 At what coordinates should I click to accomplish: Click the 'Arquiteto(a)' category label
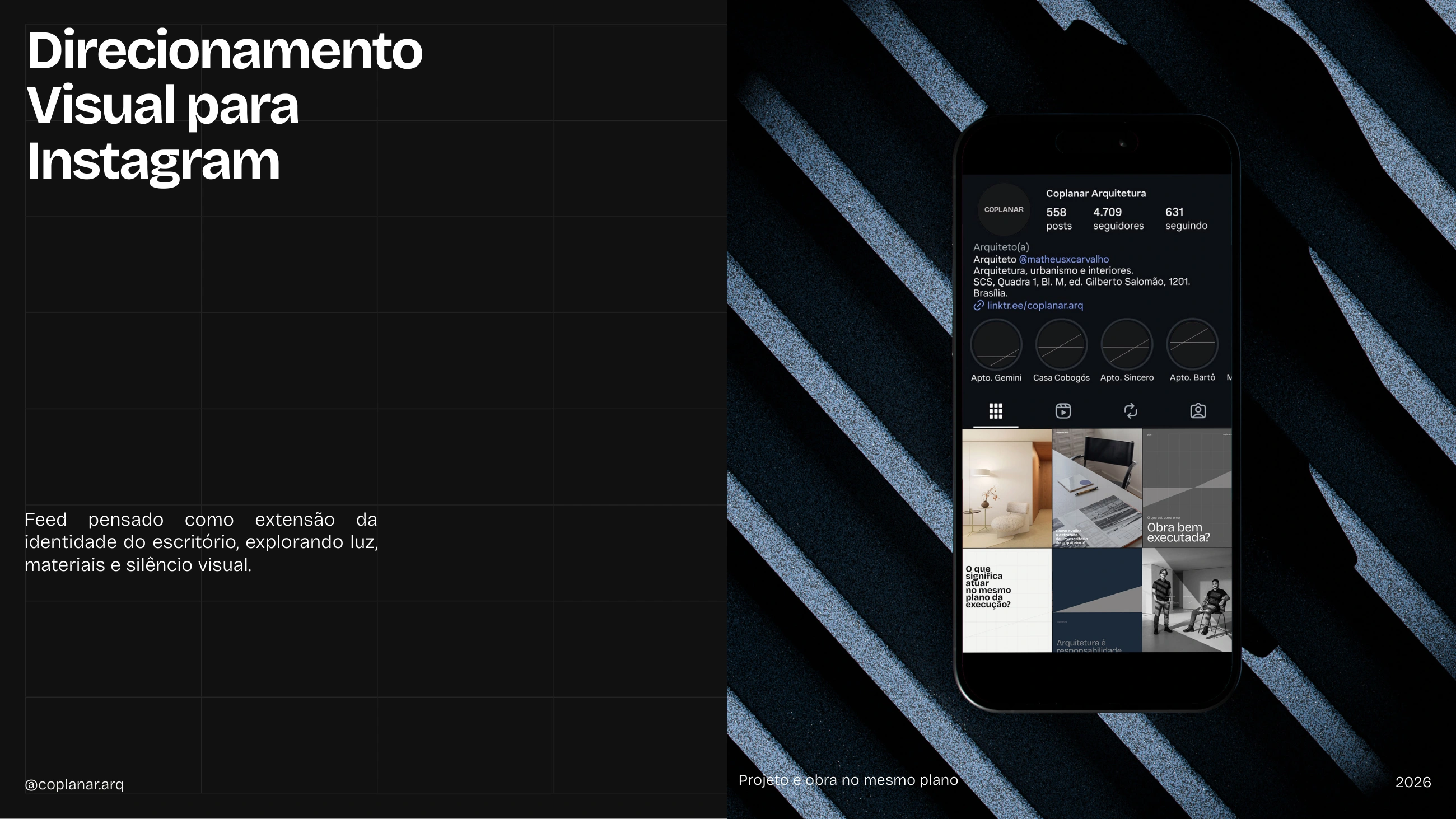(1000, 247)
